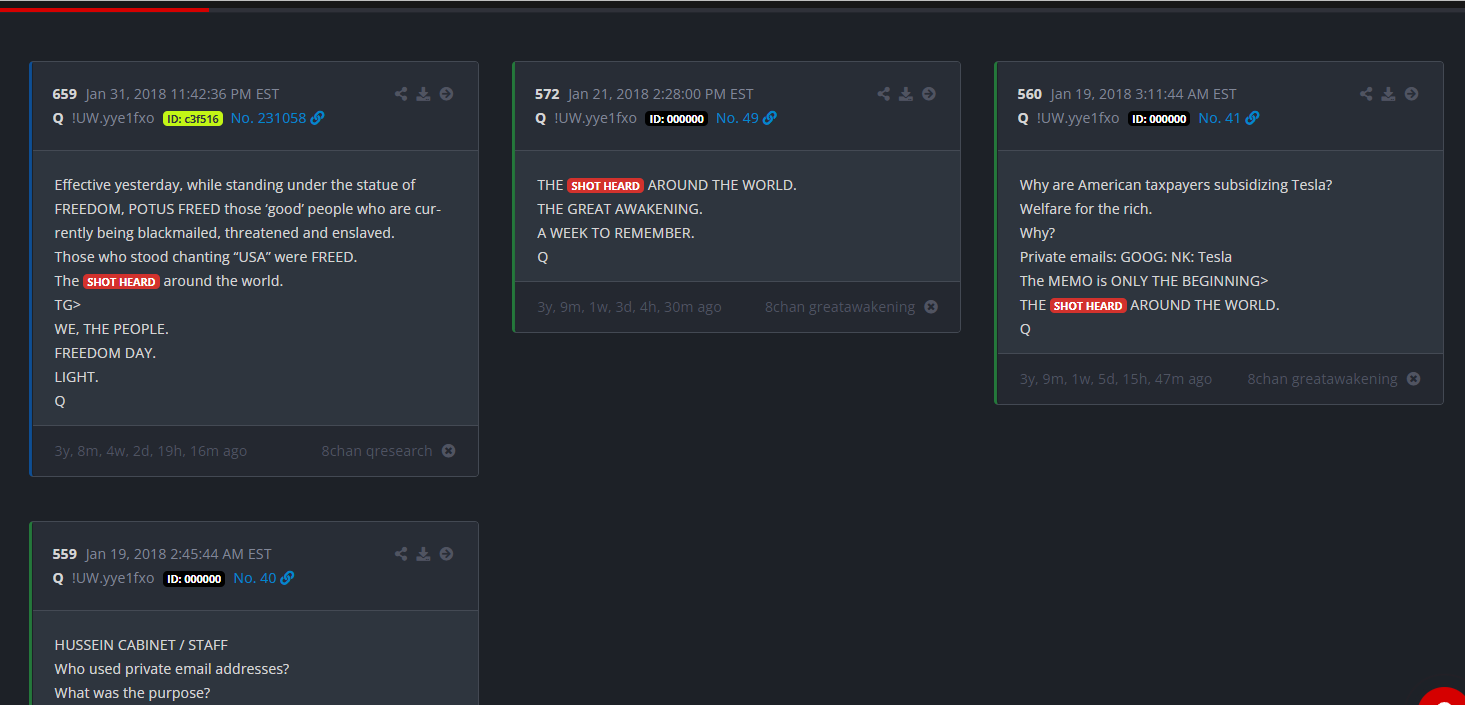Screen dimensions: 1465x705
Task: Click relative time "3y, 9m, 1w, 3d, 4h, 30m ago"
Action: click(629, 307)
